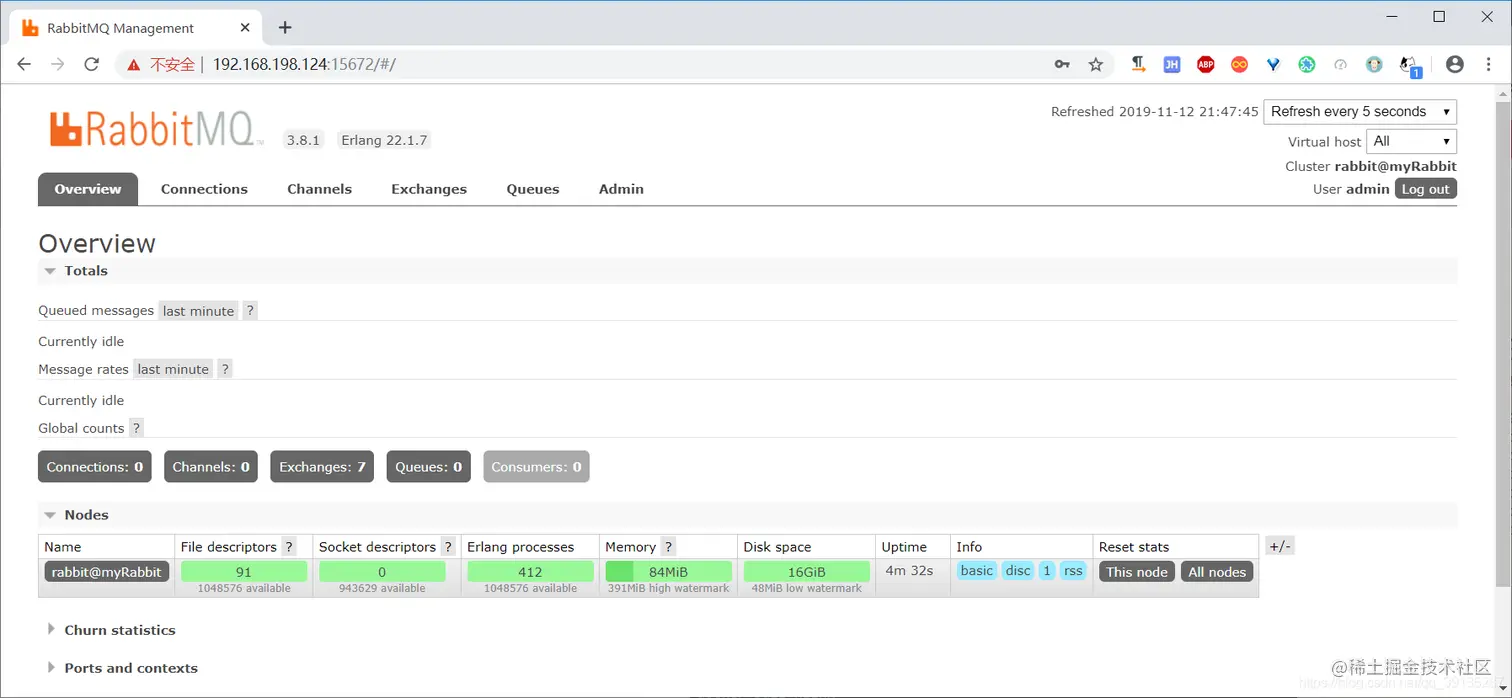Click Channels: 0 count button
The height and width of the screenshot is (698, 1512).
click(x=211, y=467)
